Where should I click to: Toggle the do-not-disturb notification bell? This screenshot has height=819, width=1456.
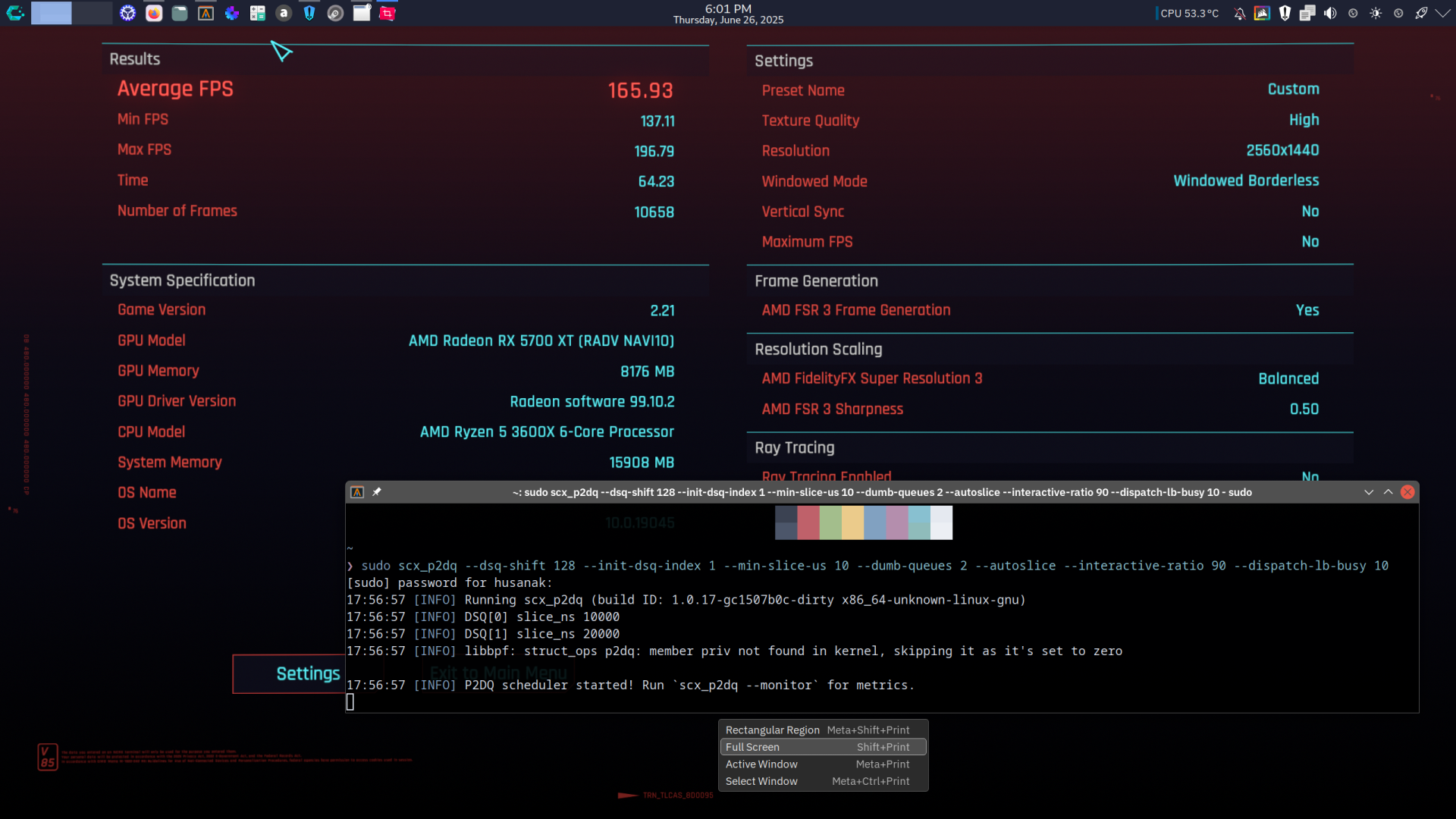[x=1239, y=13]
